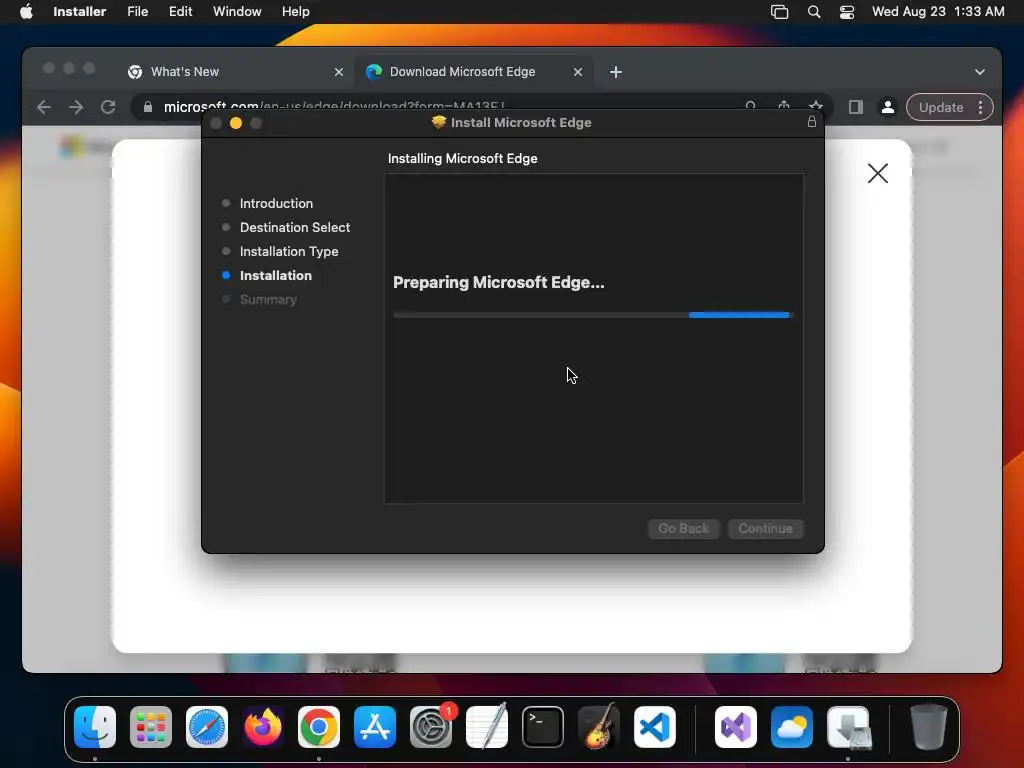1024x768 pixels.
Task: Go forward in Chrome browser
Action: [x=76, y=107]
